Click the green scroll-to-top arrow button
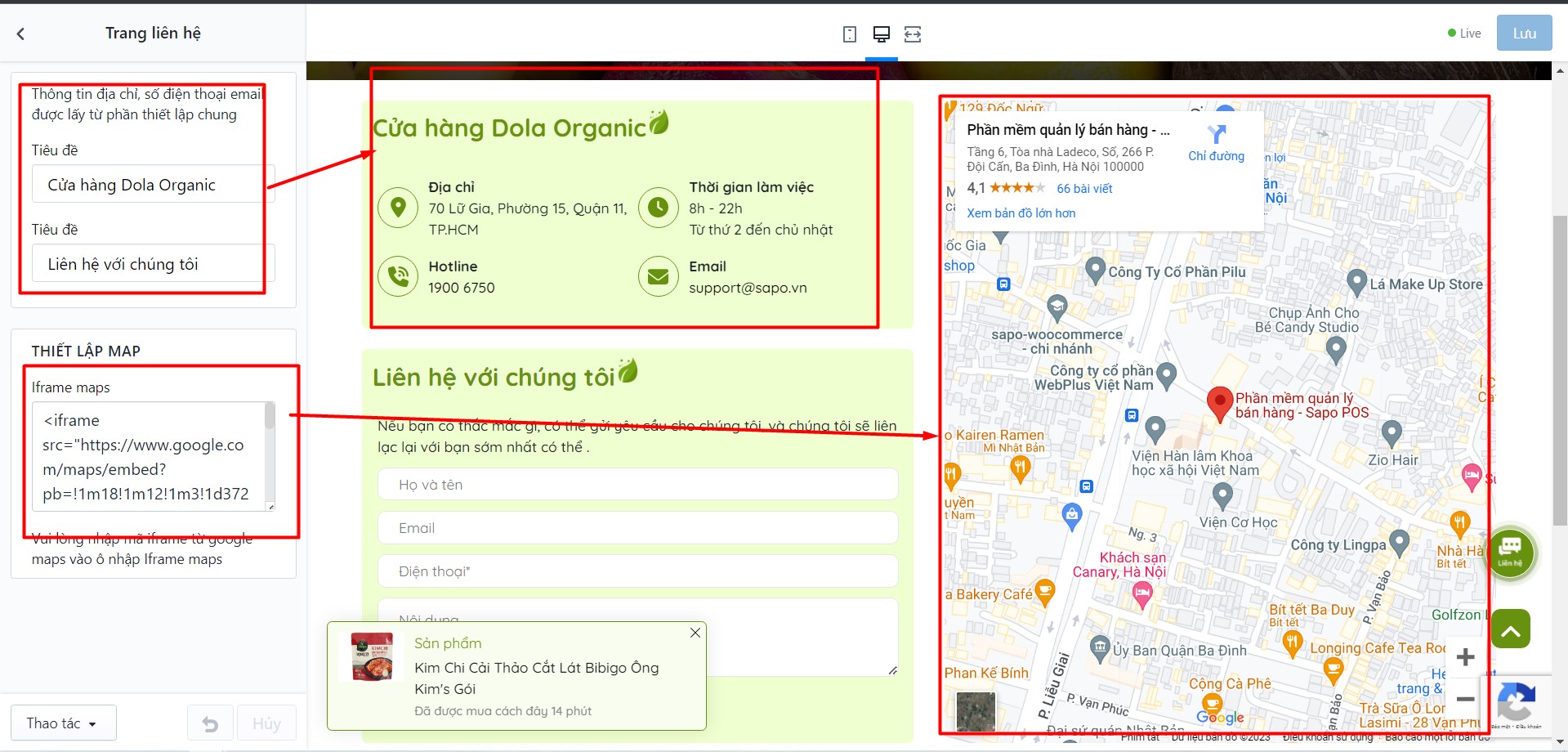 tap(1510, 629)
